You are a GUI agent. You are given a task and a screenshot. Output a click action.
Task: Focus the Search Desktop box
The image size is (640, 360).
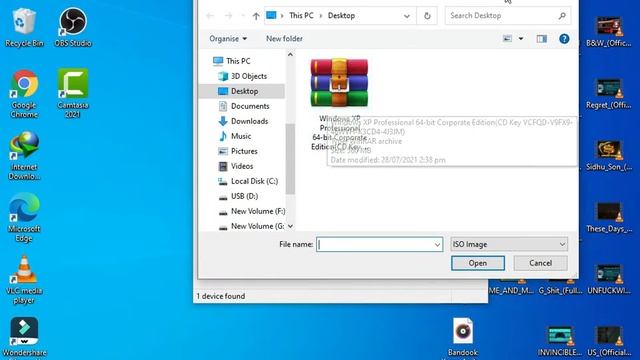click(x=508, y=16)
